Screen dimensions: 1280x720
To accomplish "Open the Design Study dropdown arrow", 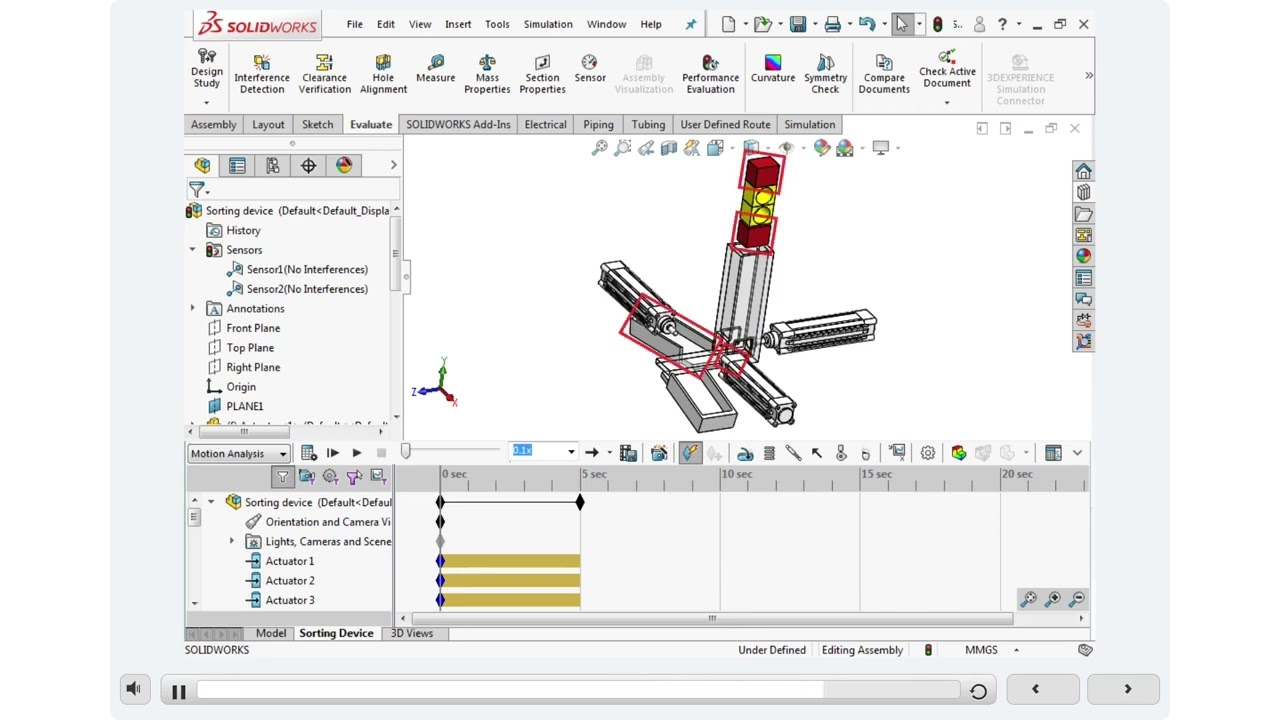I will coord(207,102).
